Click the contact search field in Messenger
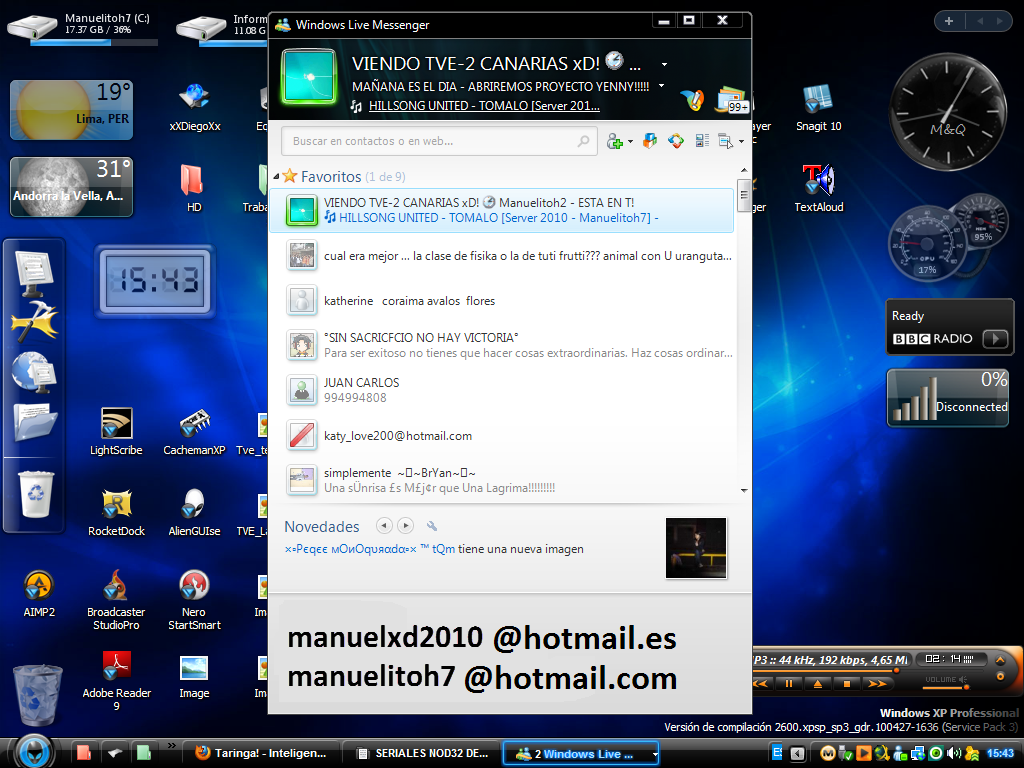Image resolution: width=1024 pixels, height=768 pixels. 439,141
